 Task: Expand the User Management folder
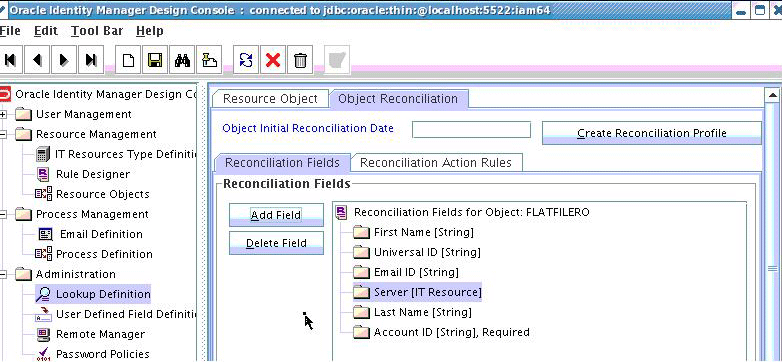pos(3,115)
